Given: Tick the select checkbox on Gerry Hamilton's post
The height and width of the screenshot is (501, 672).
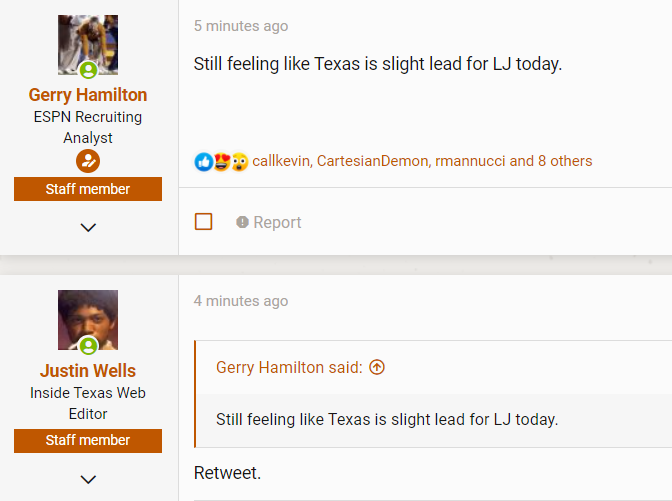Looking at the screenshot, I should 204,222.
